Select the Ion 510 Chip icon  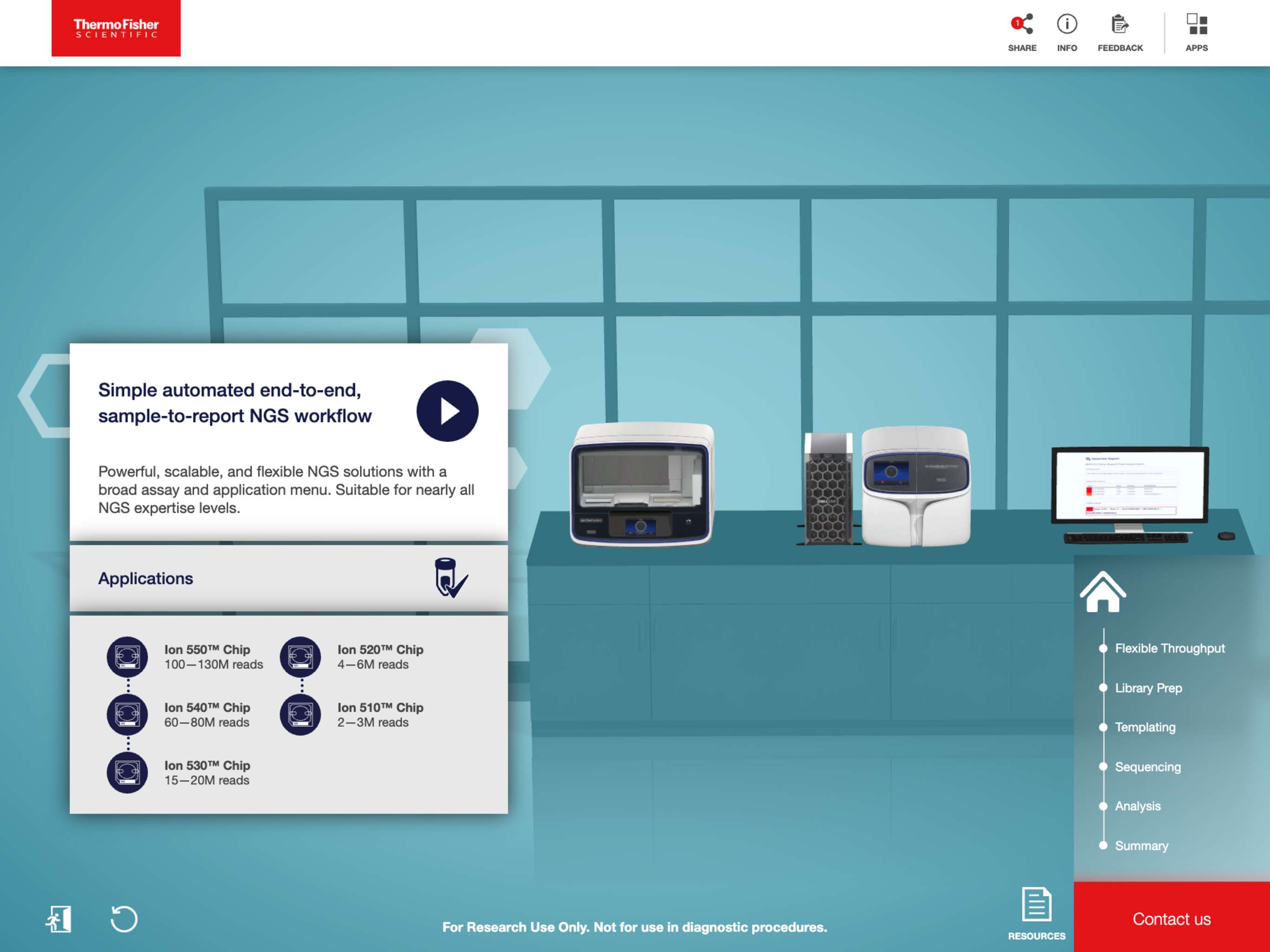(x=300, y=715)
